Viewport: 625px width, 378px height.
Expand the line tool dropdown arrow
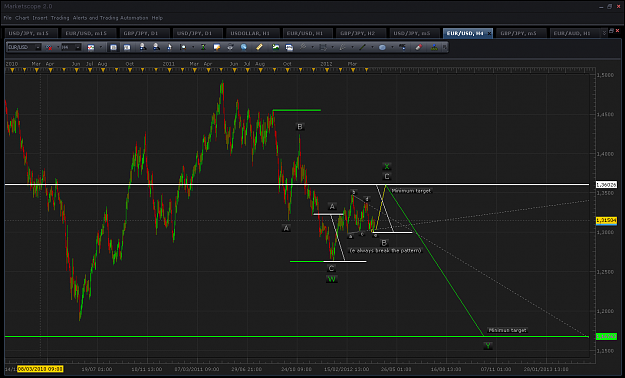372,47
